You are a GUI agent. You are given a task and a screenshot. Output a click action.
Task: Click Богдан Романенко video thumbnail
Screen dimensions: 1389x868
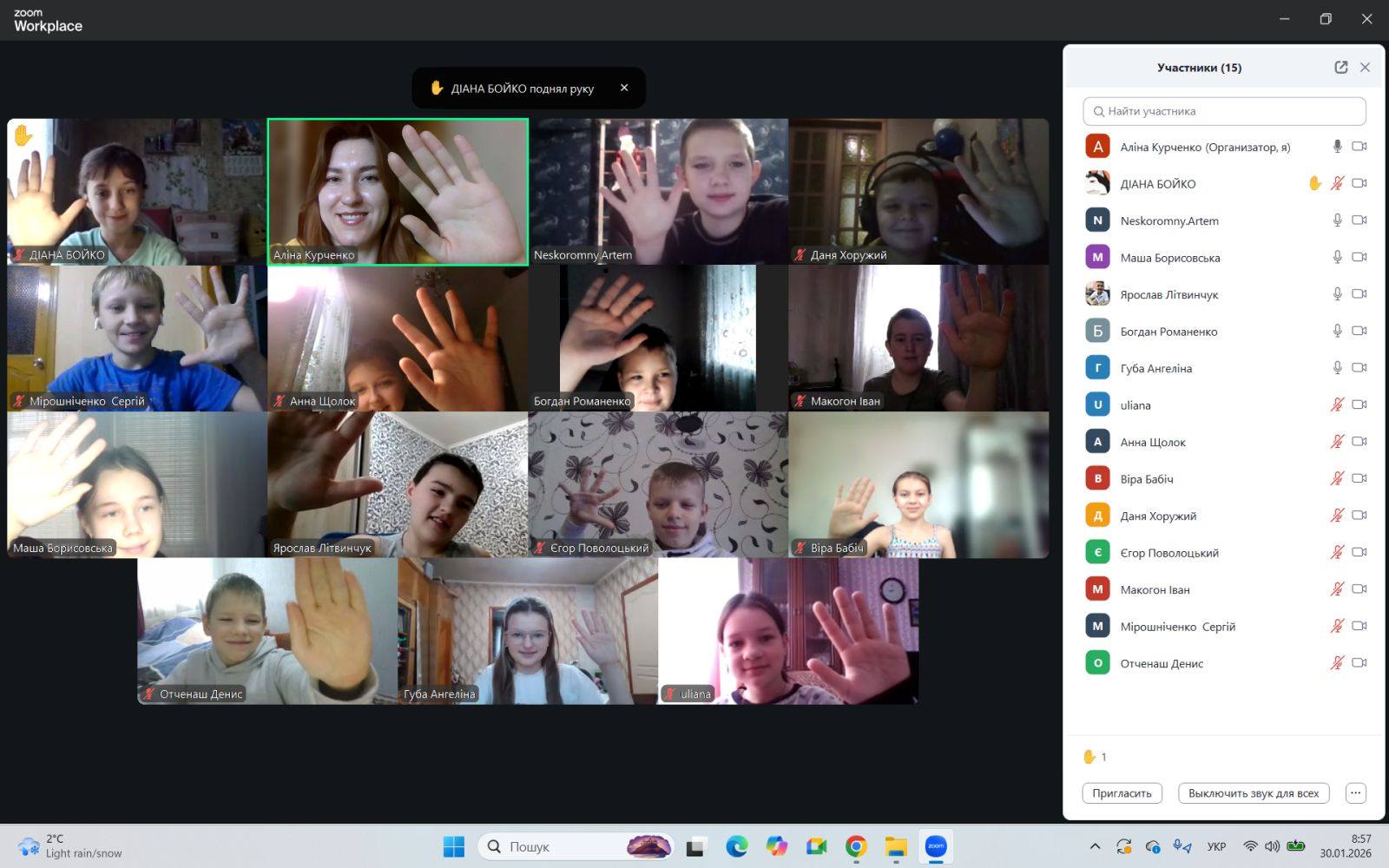point(658,338)
